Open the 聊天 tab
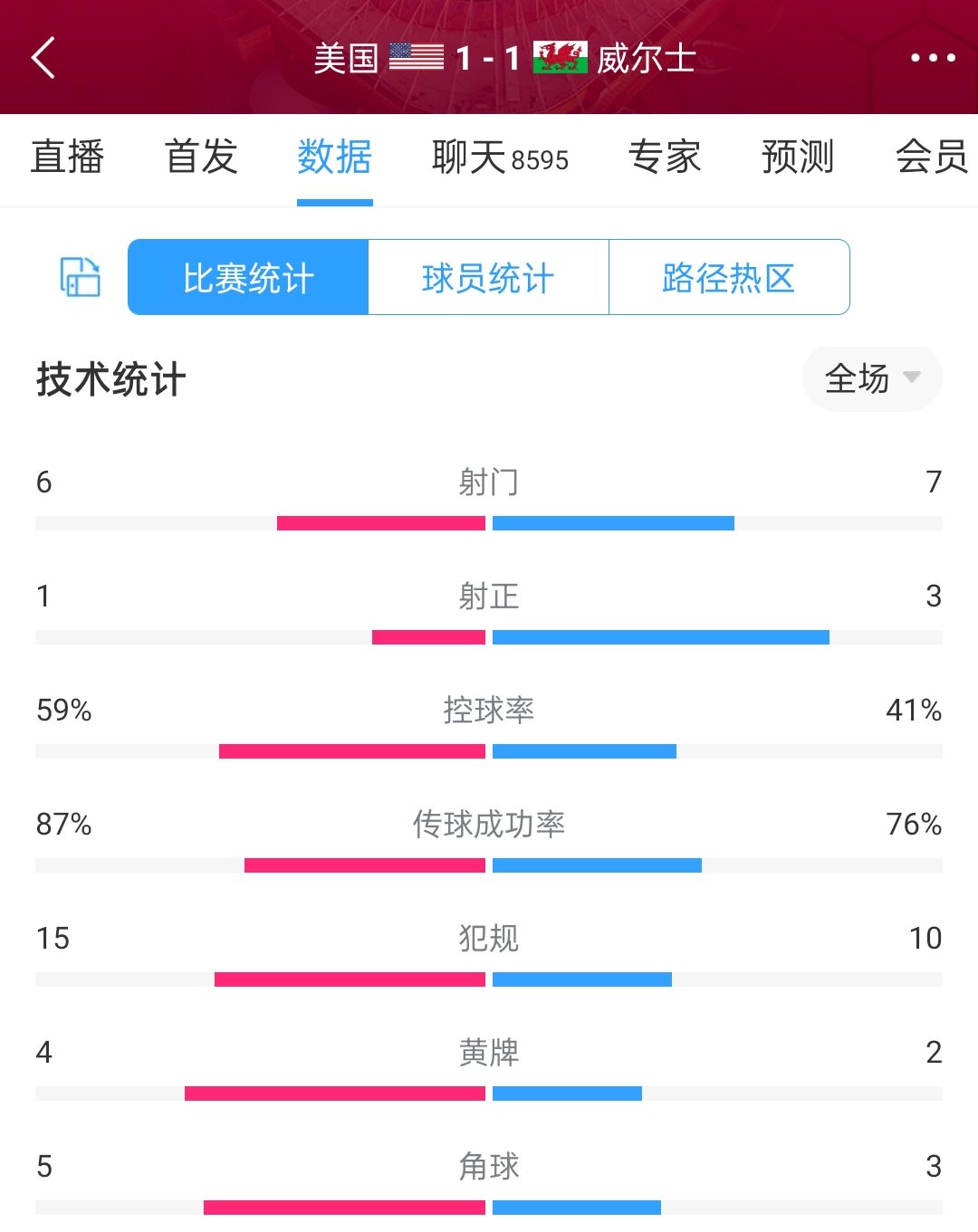 500,158
